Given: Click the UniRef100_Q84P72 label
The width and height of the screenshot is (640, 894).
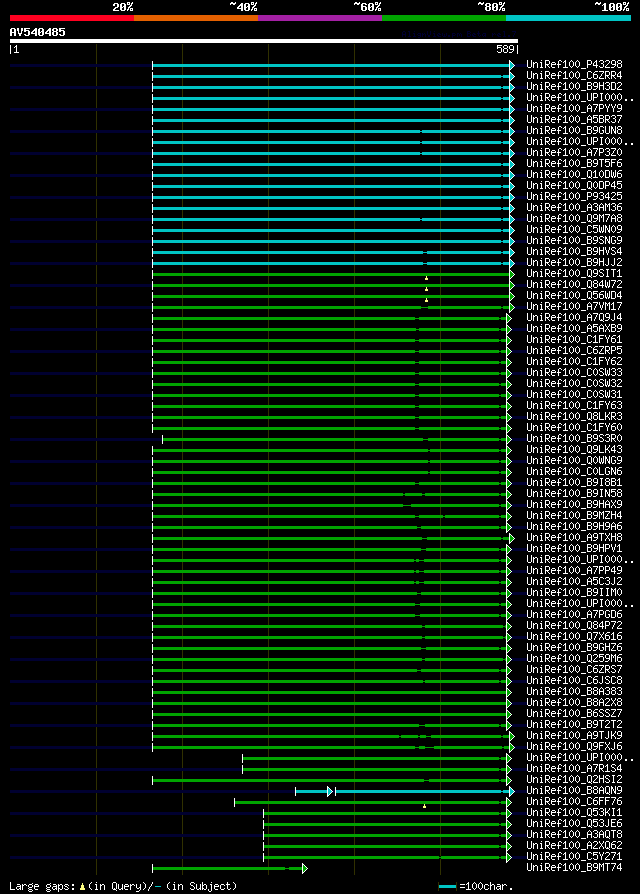Looking at the screenshot, I should [x=574, y=625].
